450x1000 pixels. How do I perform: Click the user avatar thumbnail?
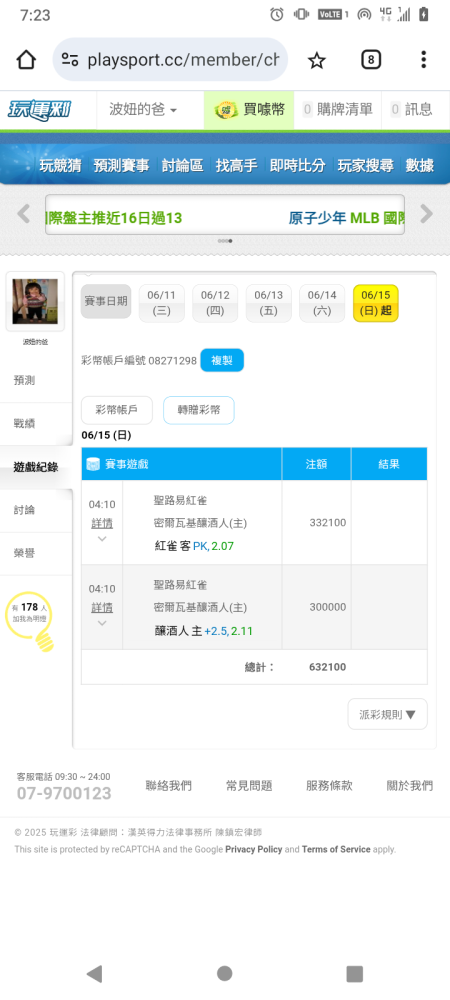[35, 301]
